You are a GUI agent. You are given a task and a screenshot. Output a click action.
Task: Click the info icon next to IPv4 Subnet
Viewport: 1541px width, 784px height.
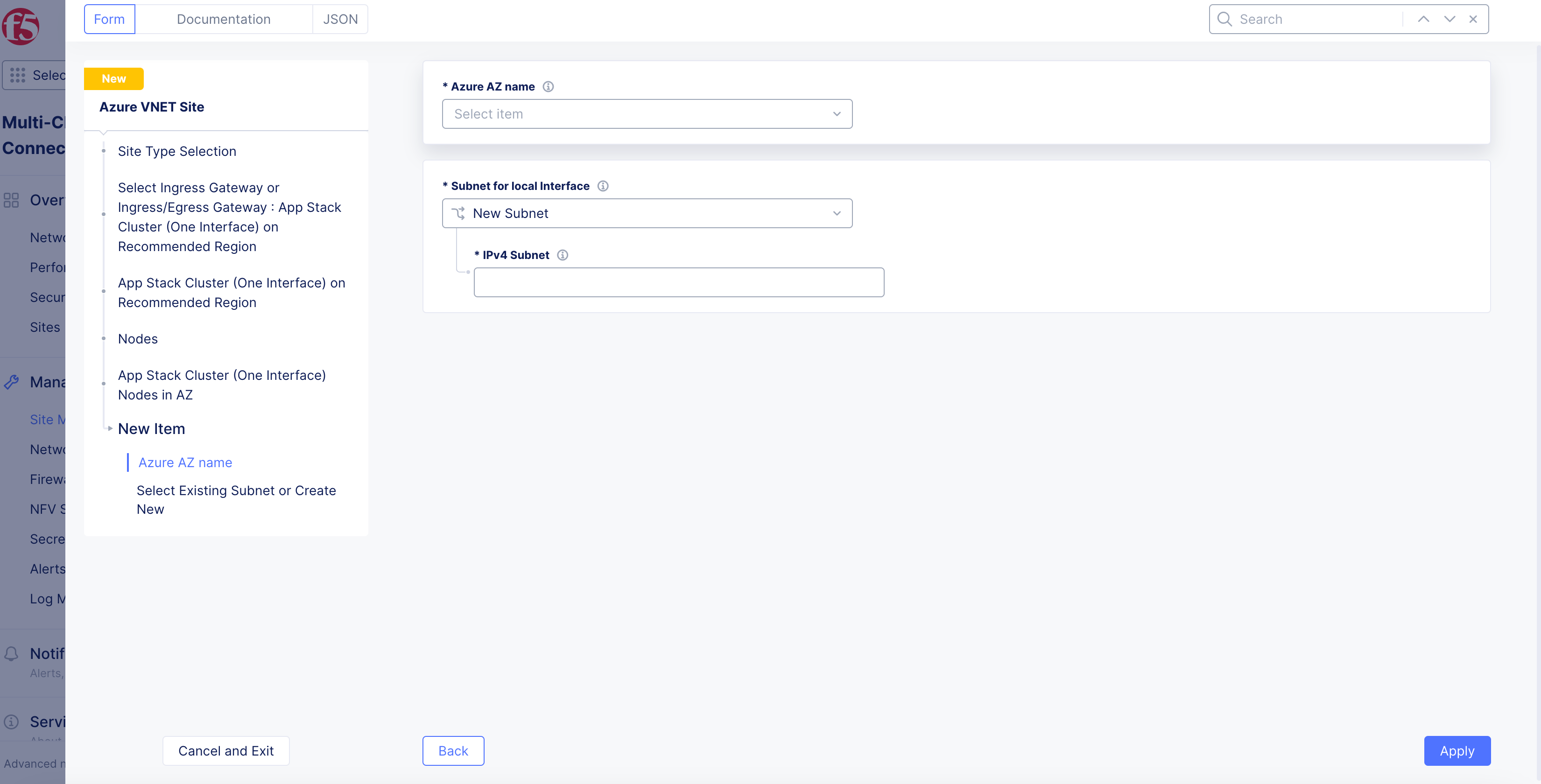(563, 255)
